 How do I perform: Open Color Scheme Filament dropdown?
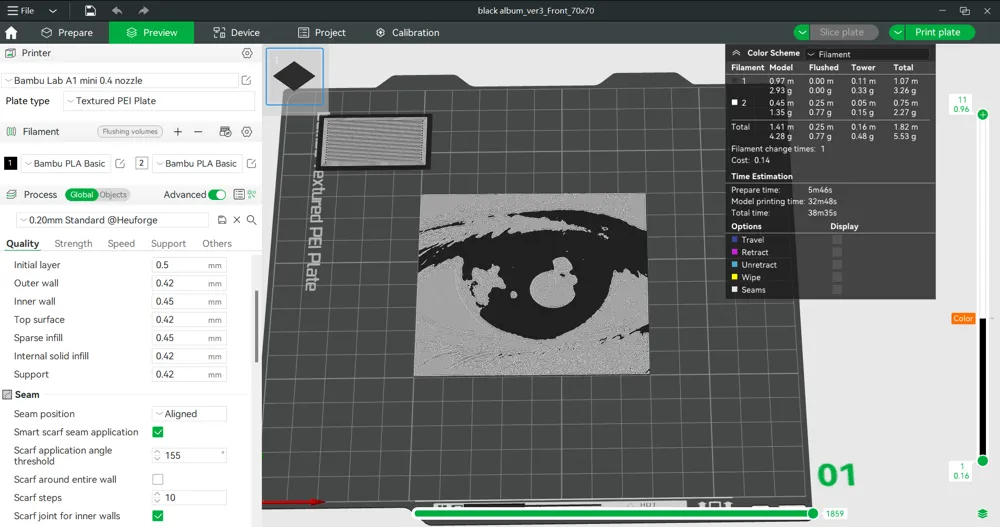(867, 54)
